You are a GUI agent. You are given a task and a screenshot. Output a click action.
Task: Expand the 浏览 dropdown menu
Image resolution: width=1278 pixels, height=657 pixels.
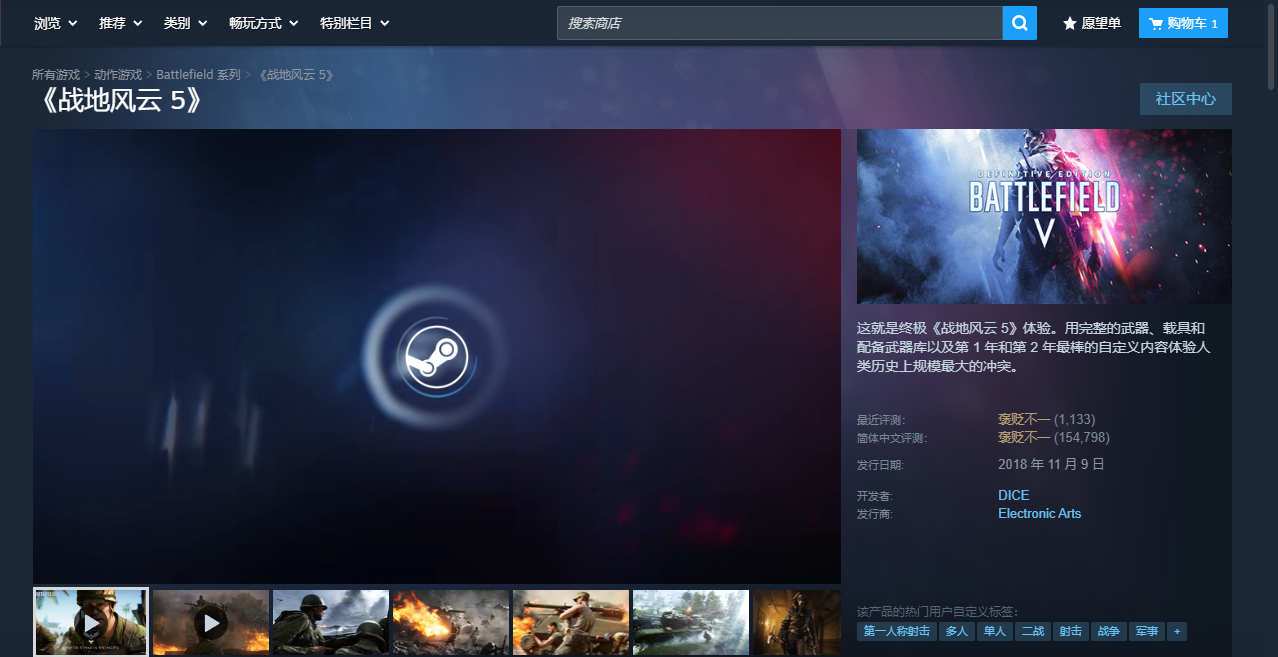coord(56,23)
